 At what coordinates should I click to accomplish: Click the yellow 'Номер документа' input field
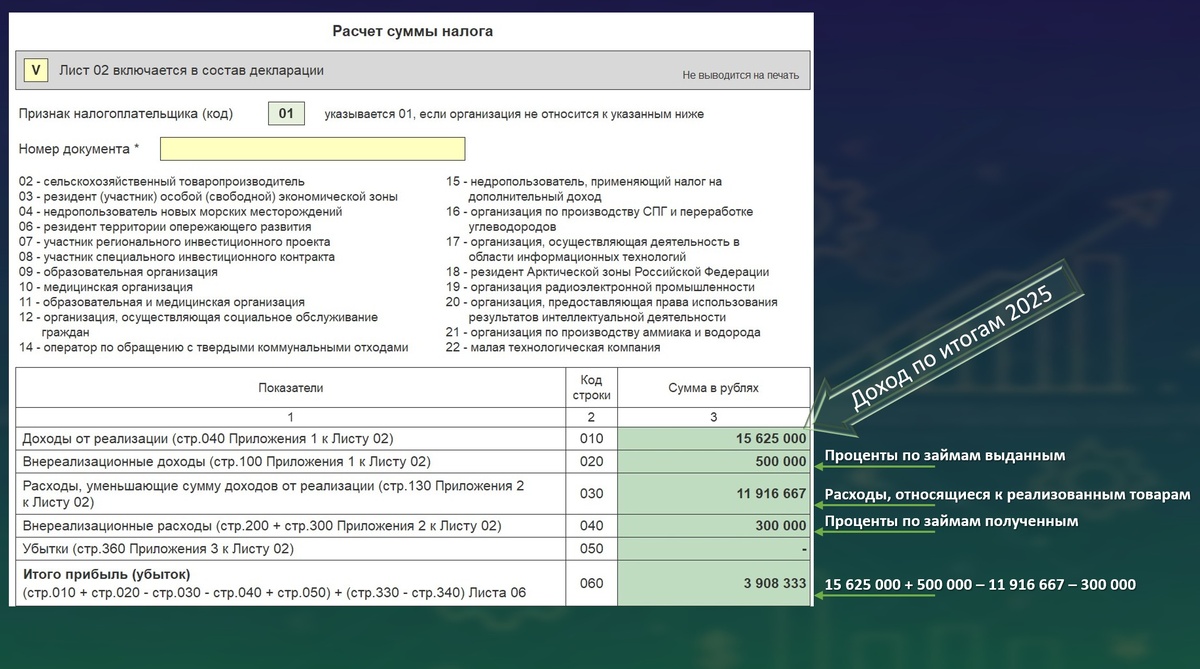[311, 148]
